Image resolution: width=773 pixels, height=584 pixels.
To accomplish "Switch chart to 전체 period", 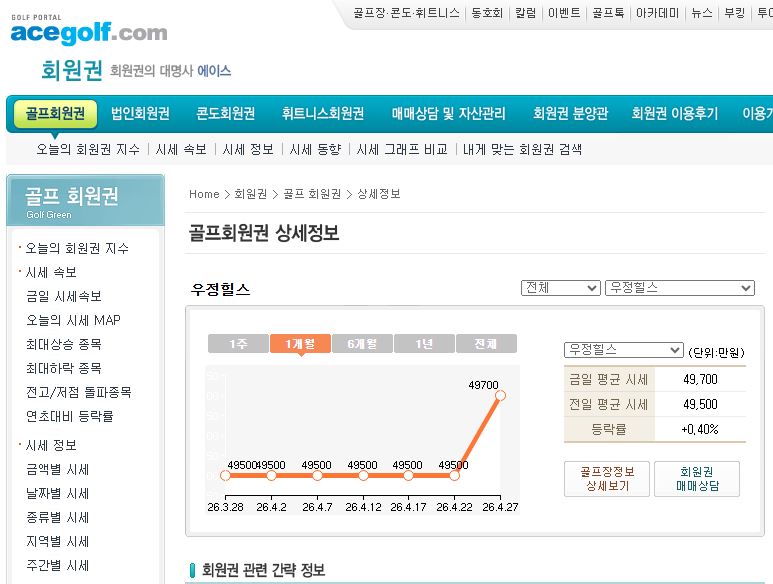I will [487, 344].
